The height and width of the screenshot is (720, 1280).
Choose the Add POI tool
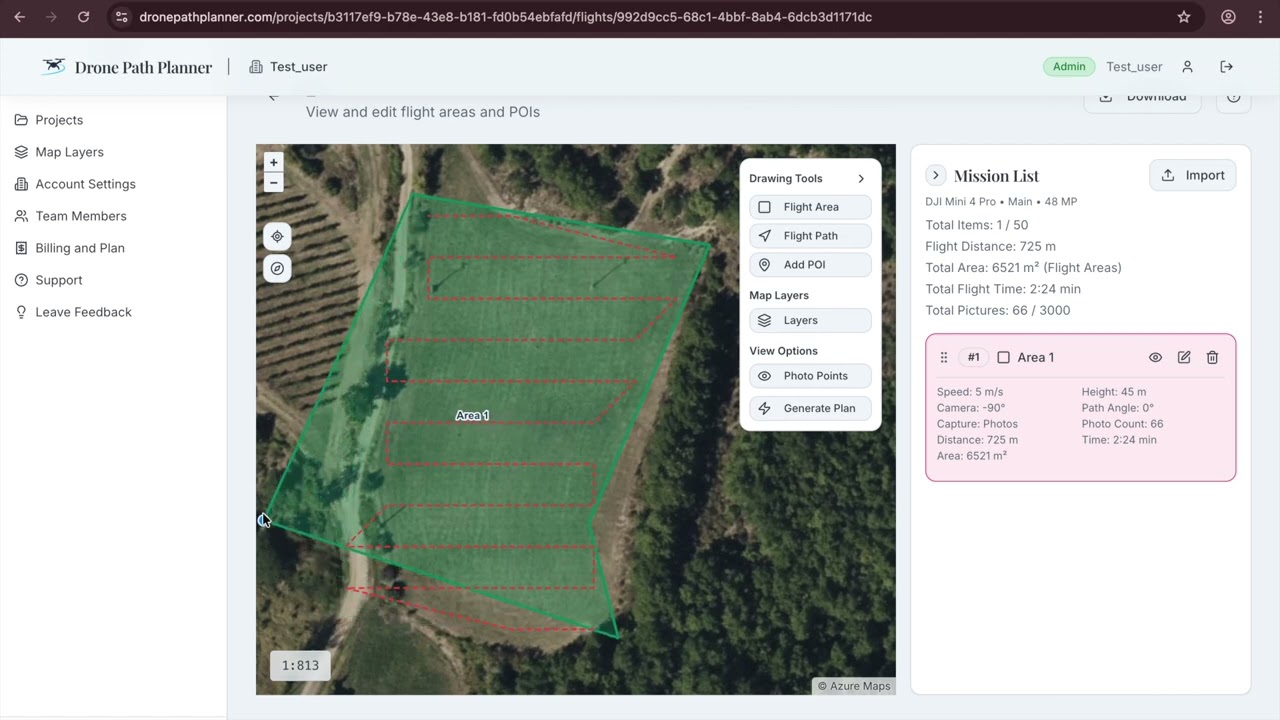click(810, 265)
